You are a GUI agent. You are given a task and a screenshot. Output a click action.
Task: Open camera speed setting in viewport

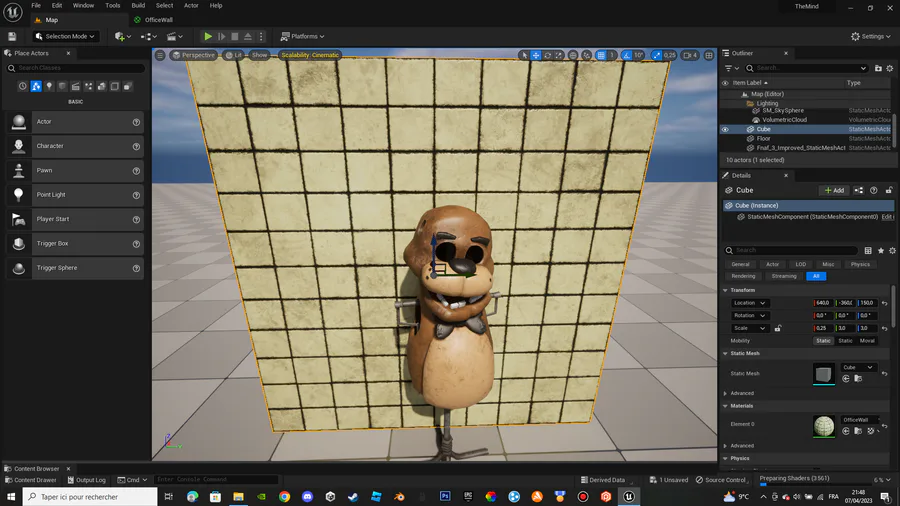click(x=690, y=55)
